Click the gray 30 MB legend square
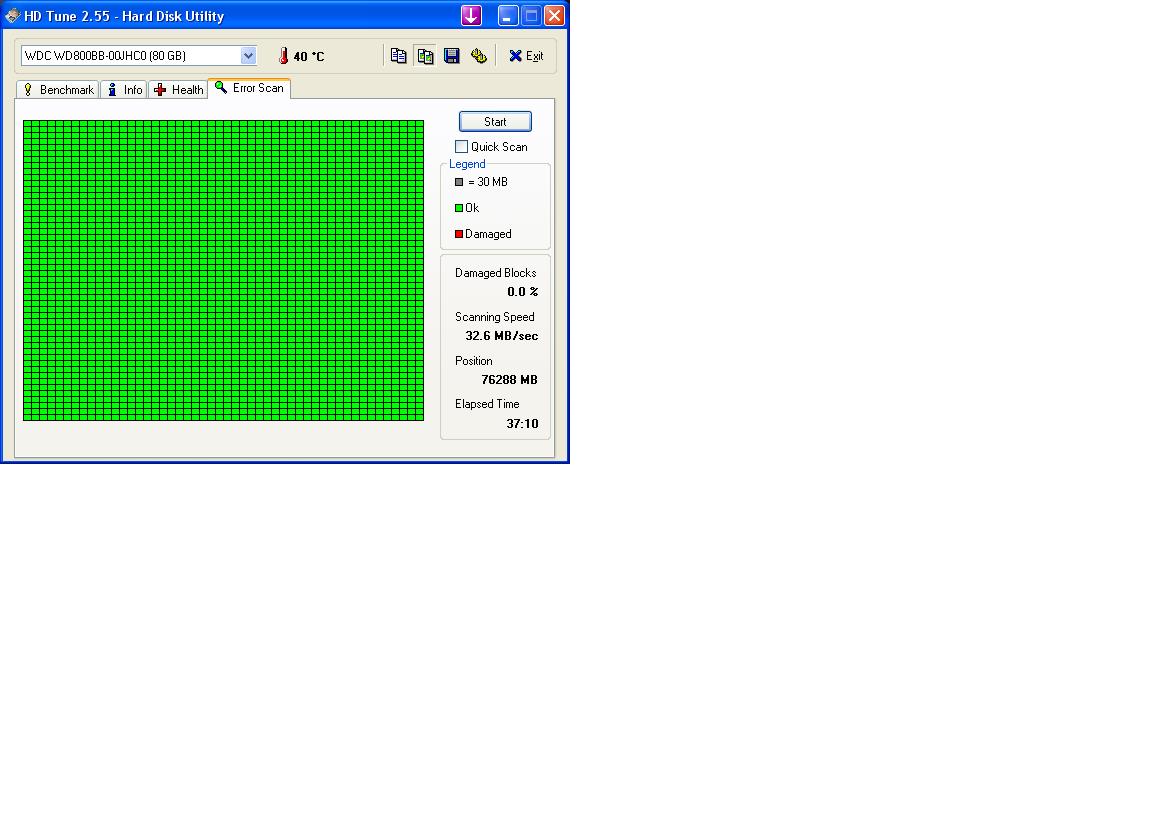 click(x=459, y=182)
